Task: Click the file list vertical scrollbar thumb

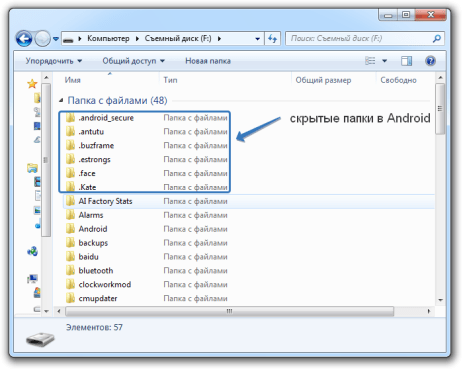Action: (440, 109)
